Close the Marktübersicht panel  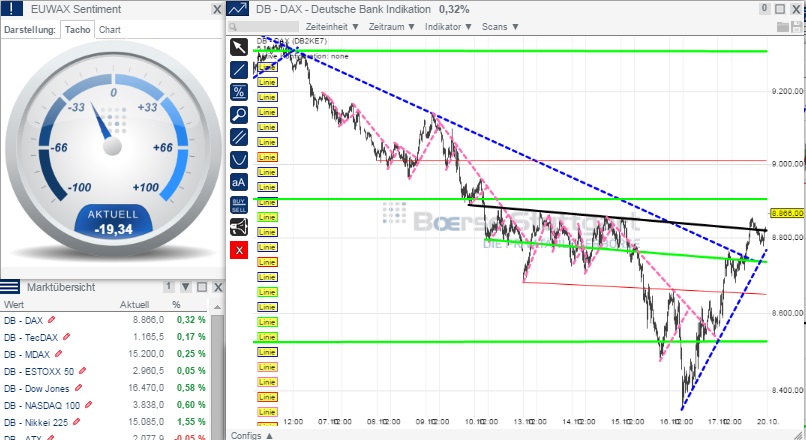click(218, 287)
